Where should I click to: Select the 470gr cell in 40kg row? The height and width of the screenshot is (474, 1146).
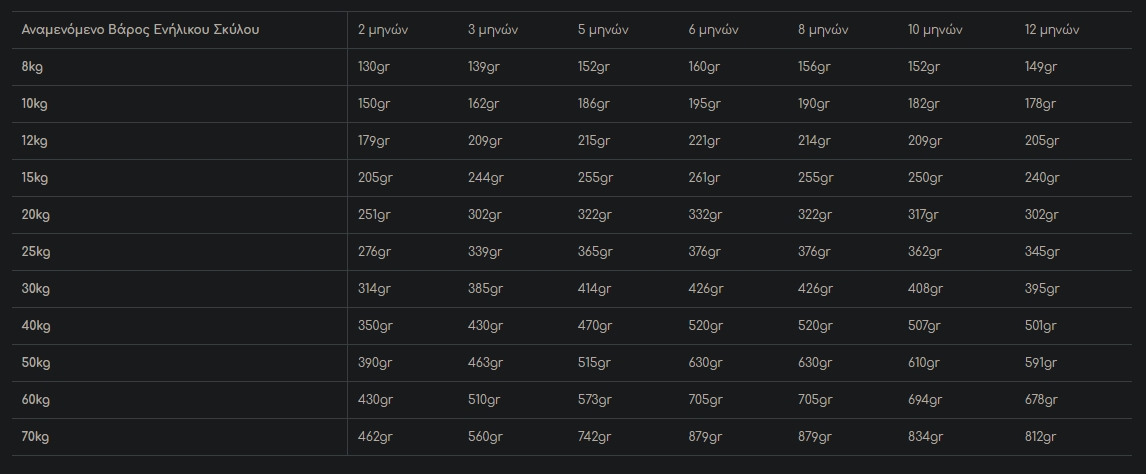[x=595, y=326]
